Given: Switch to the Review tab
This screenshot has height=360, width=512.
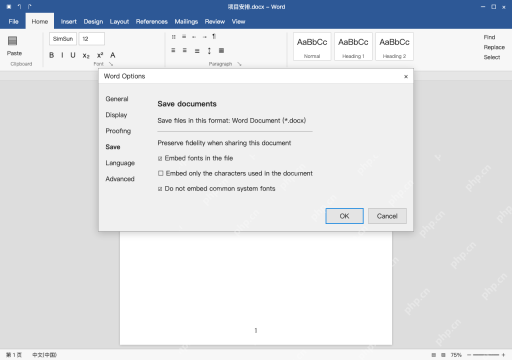Looking at the screenshot, I should (x=215, y=22).
